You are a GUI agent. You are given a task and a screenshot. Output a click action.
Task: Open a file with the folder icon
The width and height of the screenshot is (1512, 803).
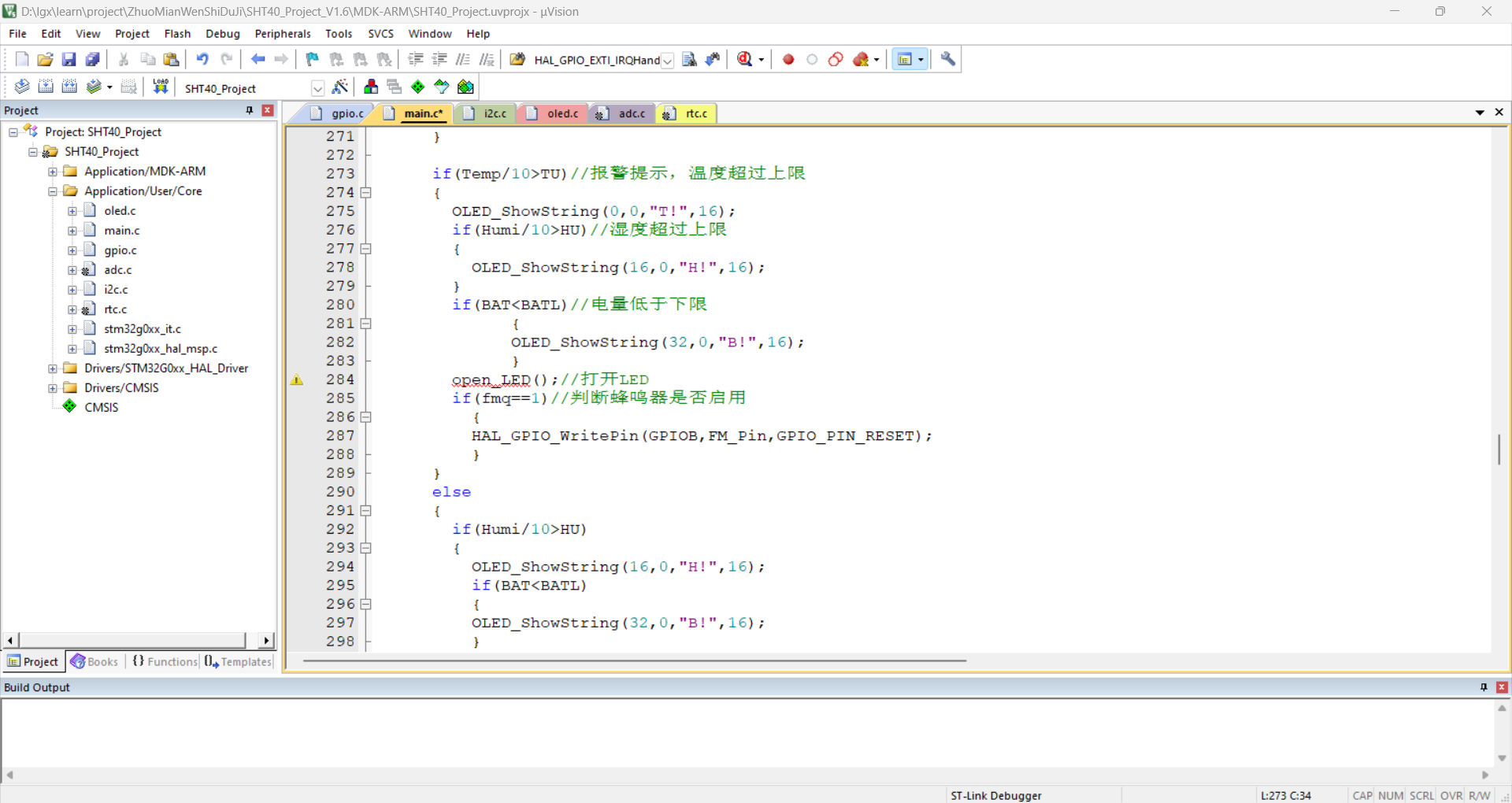pyautogui.click(x=46, y=59)
